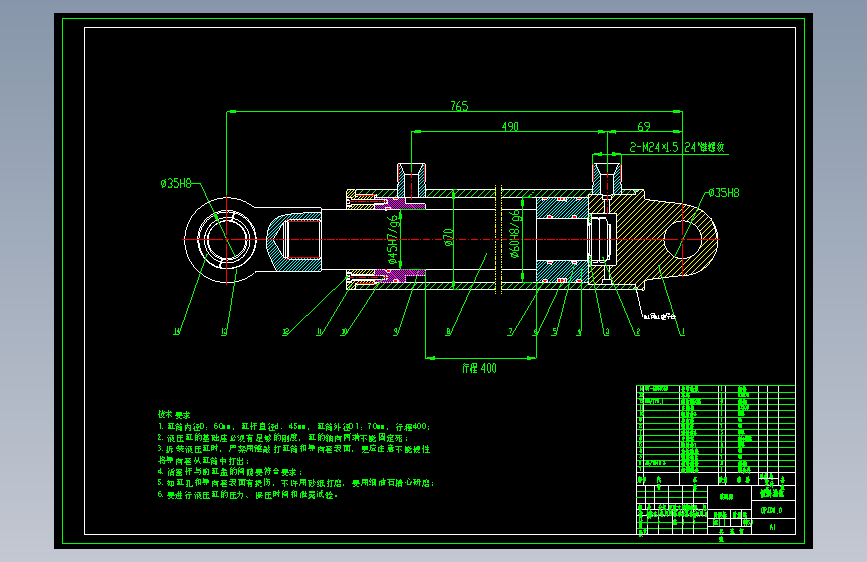867x562 pixels.
Task: Click the A1 sheet size cell
Action: coord(772,527)
